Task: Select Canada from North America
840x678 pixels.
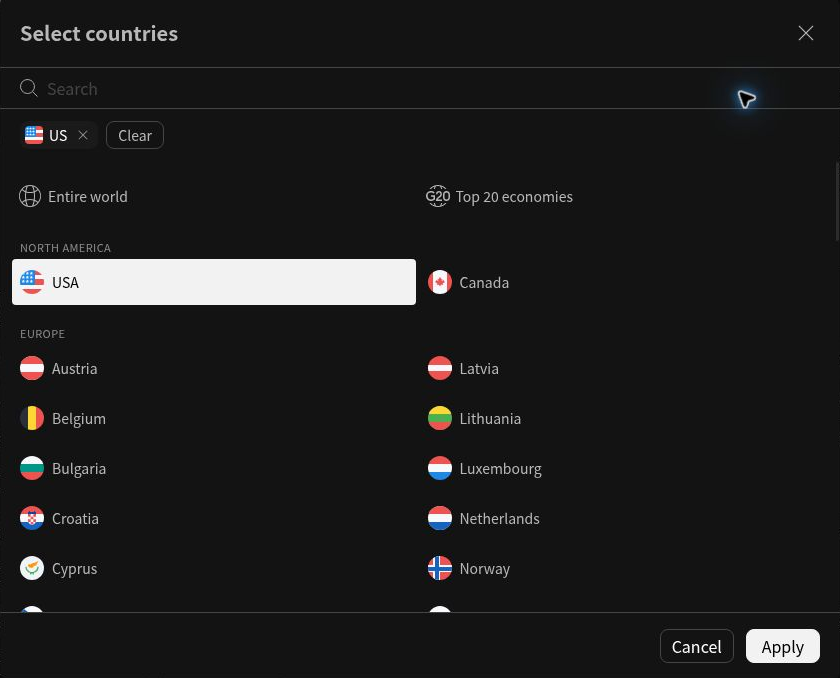Action: (x=621, y=282)
